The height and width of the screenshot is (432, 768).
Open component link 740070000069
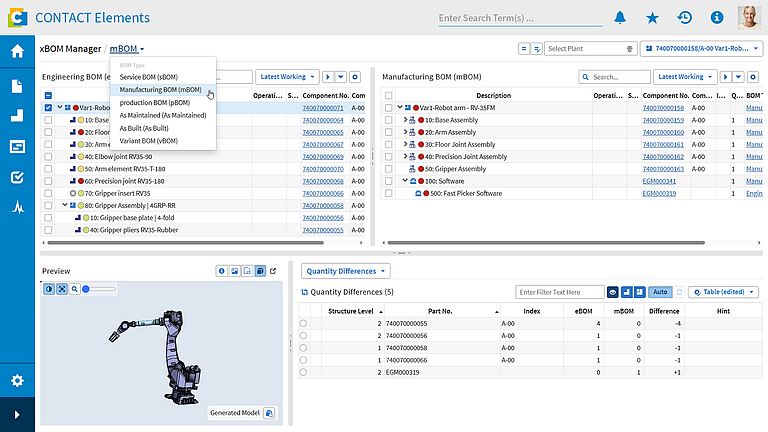coord(323,157)
